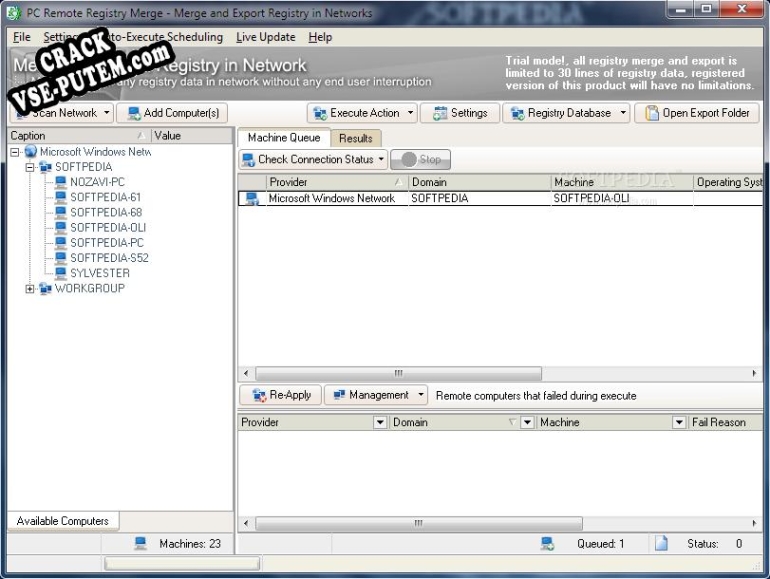Image resolution: width=770 pixels, height=579 pixels.
Task: Click the Fail Reason column header
Action: (725, 422)
